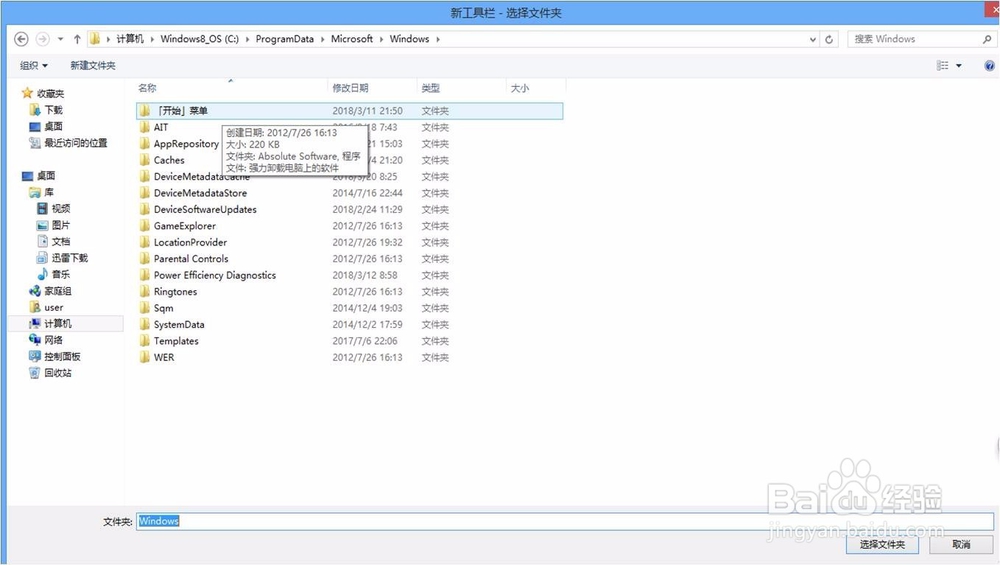Open 桌面 under favorites

[54, 126]
